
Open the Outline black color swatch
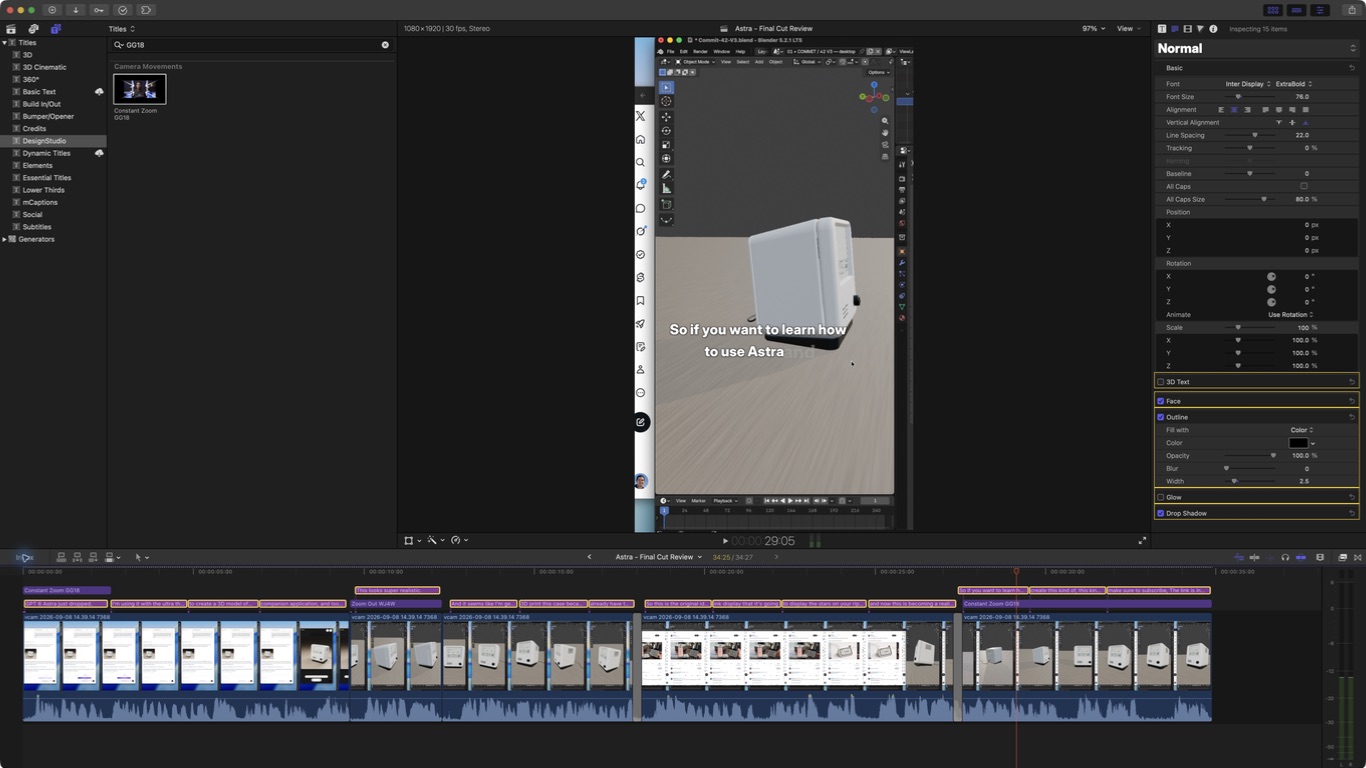point(1298,443)
